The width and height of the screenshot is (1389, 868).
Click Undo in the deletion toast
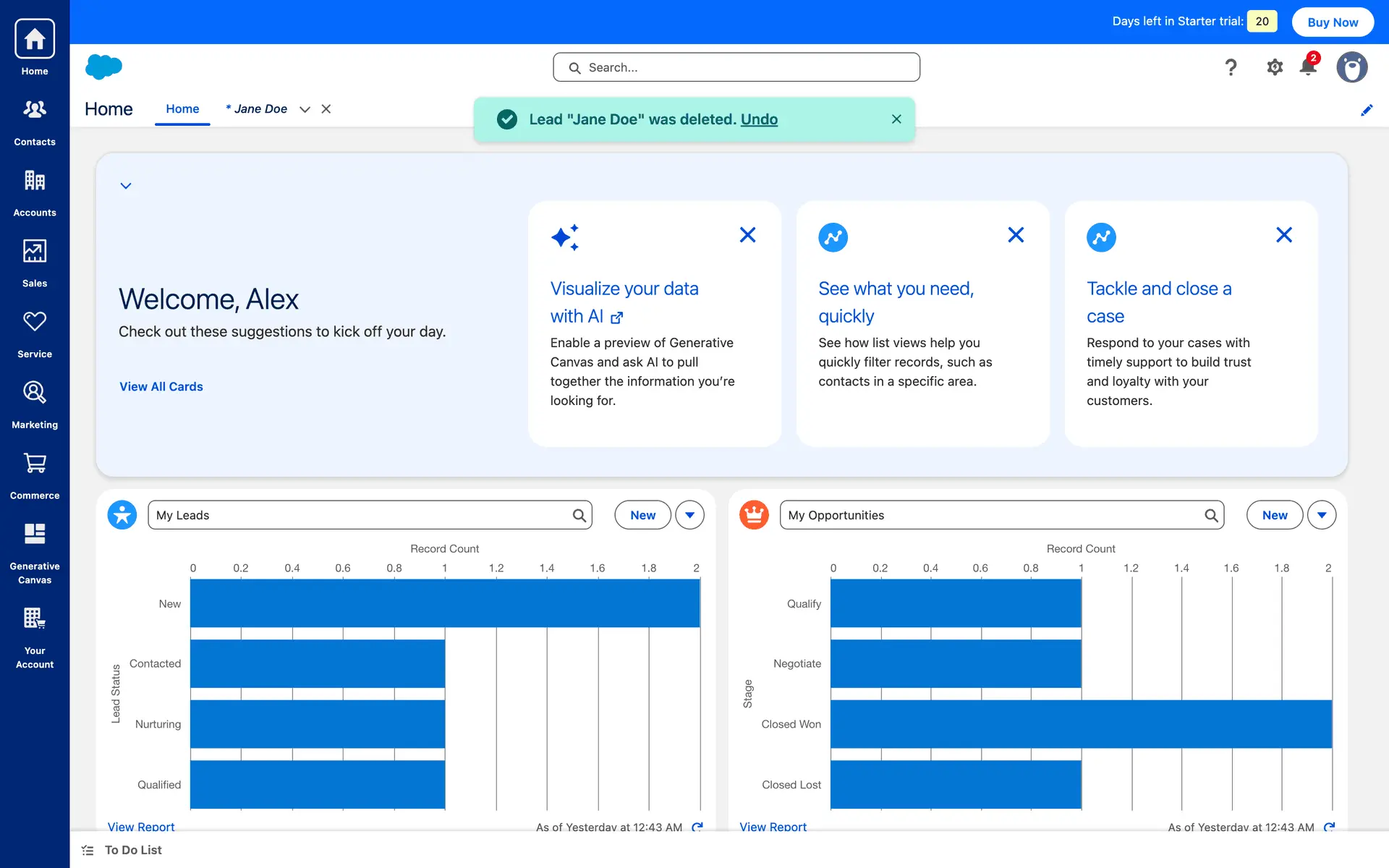click(759, 119)
